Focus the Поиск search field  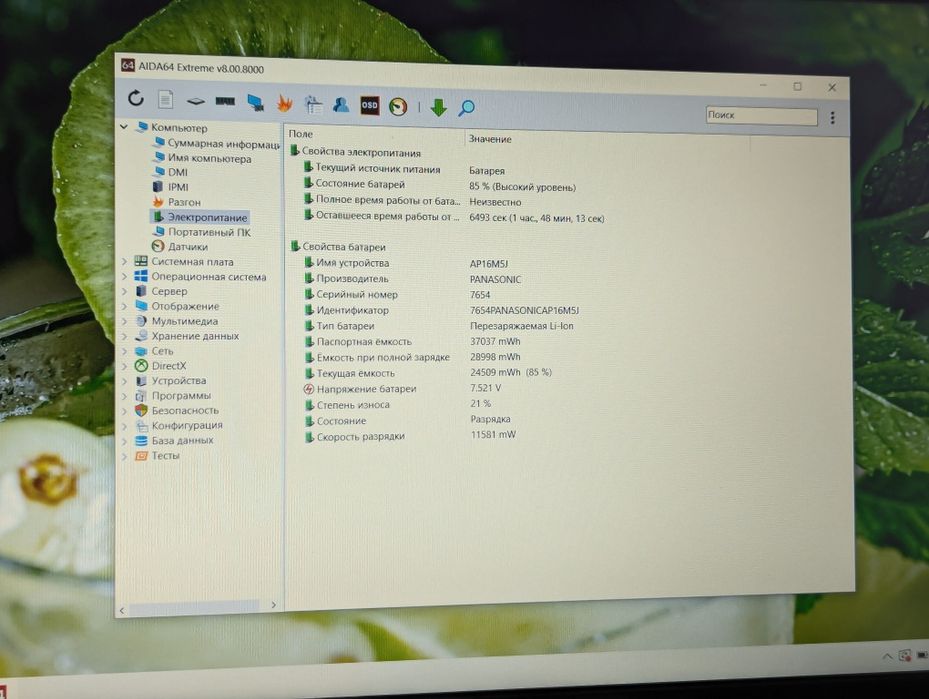[x=761, y=116]
